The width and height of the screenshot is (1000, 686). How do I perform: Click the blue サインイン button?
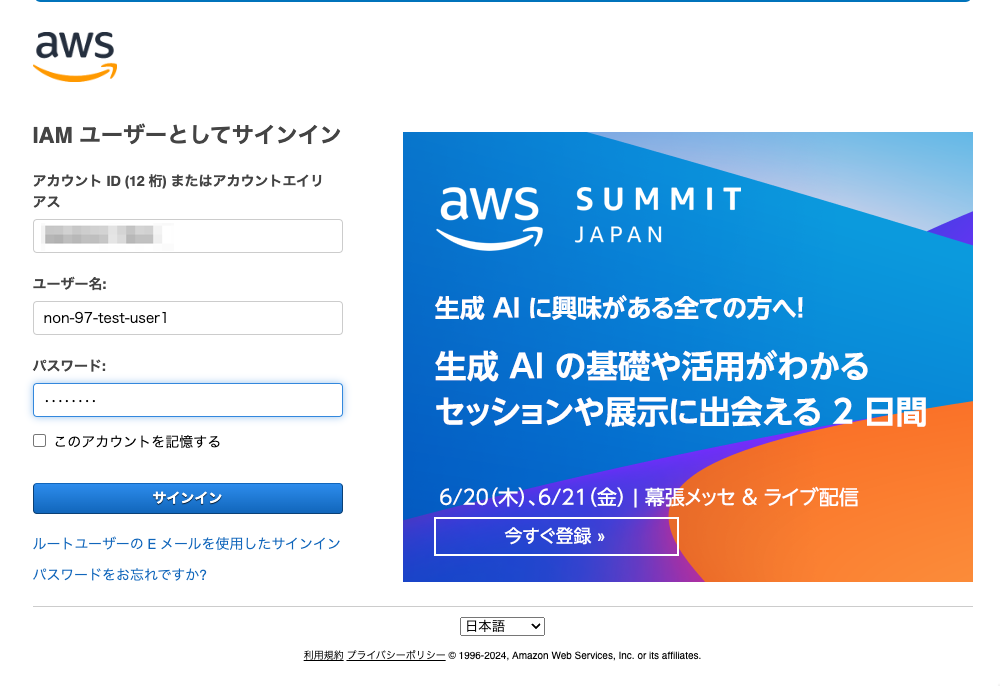click(x=187, y=498)
